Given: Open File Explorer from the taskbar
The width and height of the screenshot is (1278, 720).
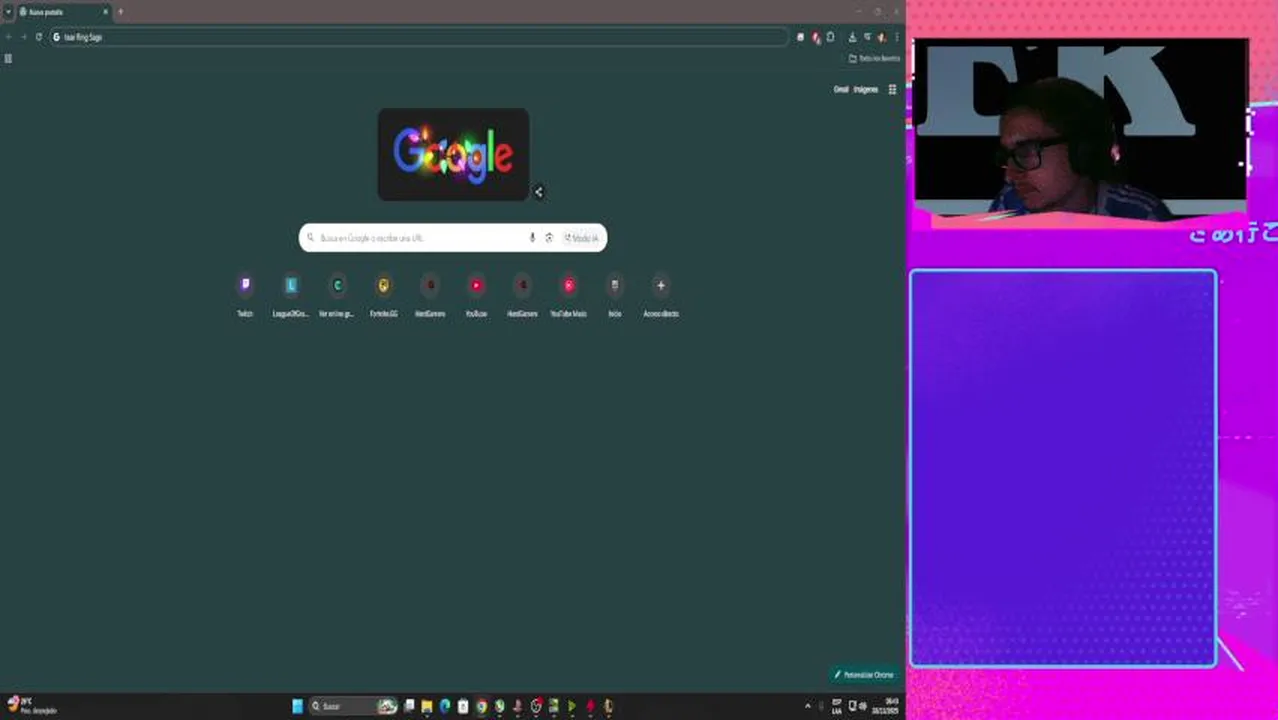Looking at the screenshot, I should [427, 706].
